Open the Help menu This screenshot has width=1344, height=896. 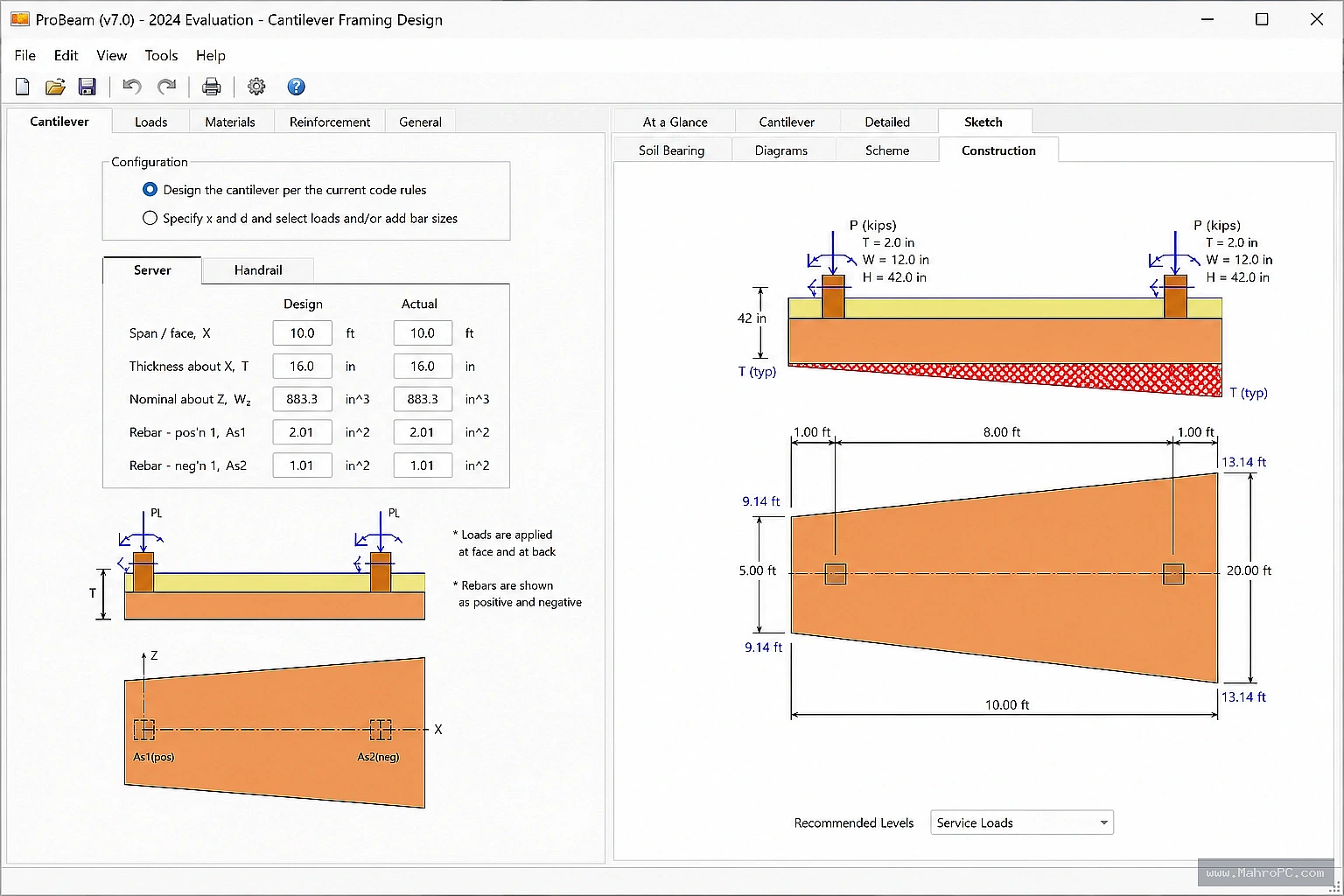210,55
